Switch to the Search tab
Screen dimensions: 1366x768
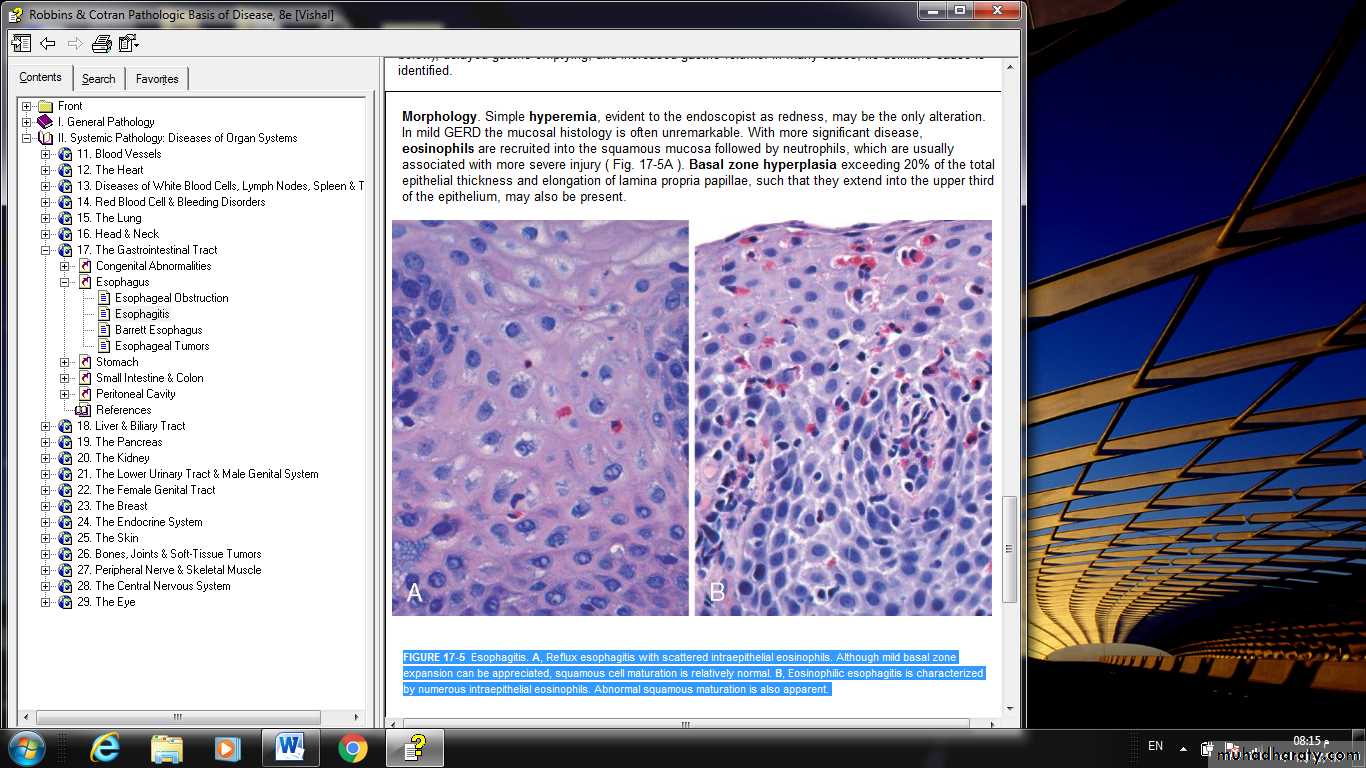click(x=98, y=79)
